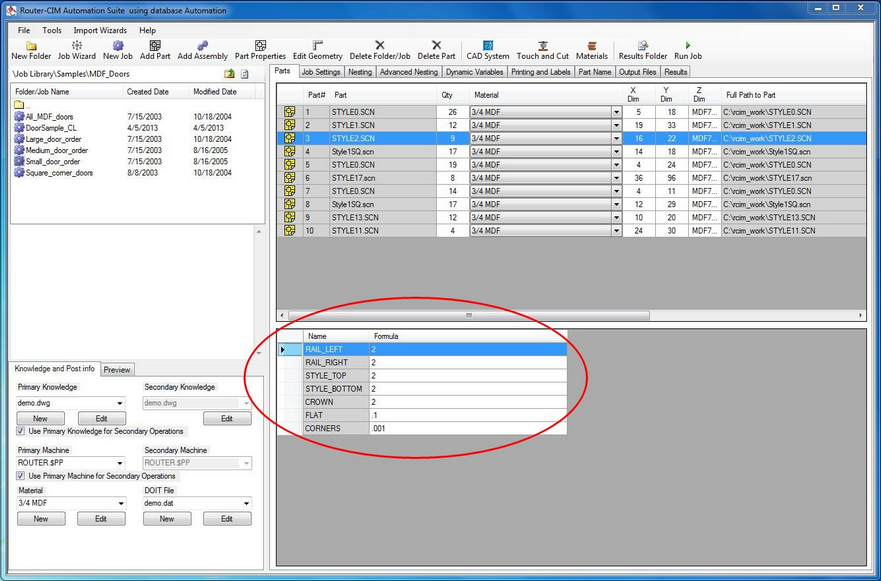Select the Large_door_order job

53,139
